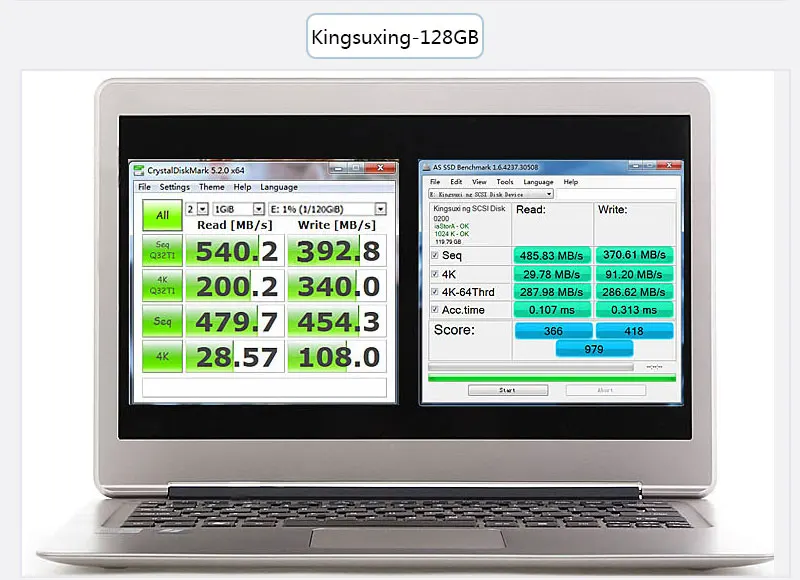Click the CrystalDiskMark title bar app icon
This screenshot has width=800, height=580.
[139, 170]
